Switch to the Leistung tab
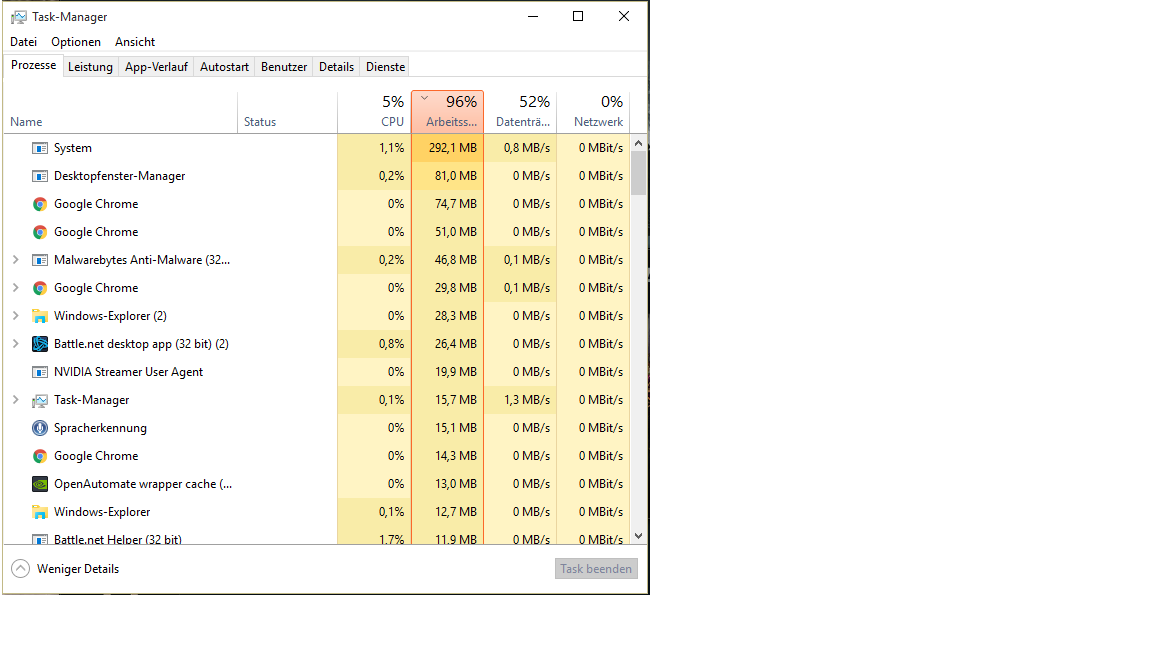The width and height of the screenshot is (1152, 648). 90,67
